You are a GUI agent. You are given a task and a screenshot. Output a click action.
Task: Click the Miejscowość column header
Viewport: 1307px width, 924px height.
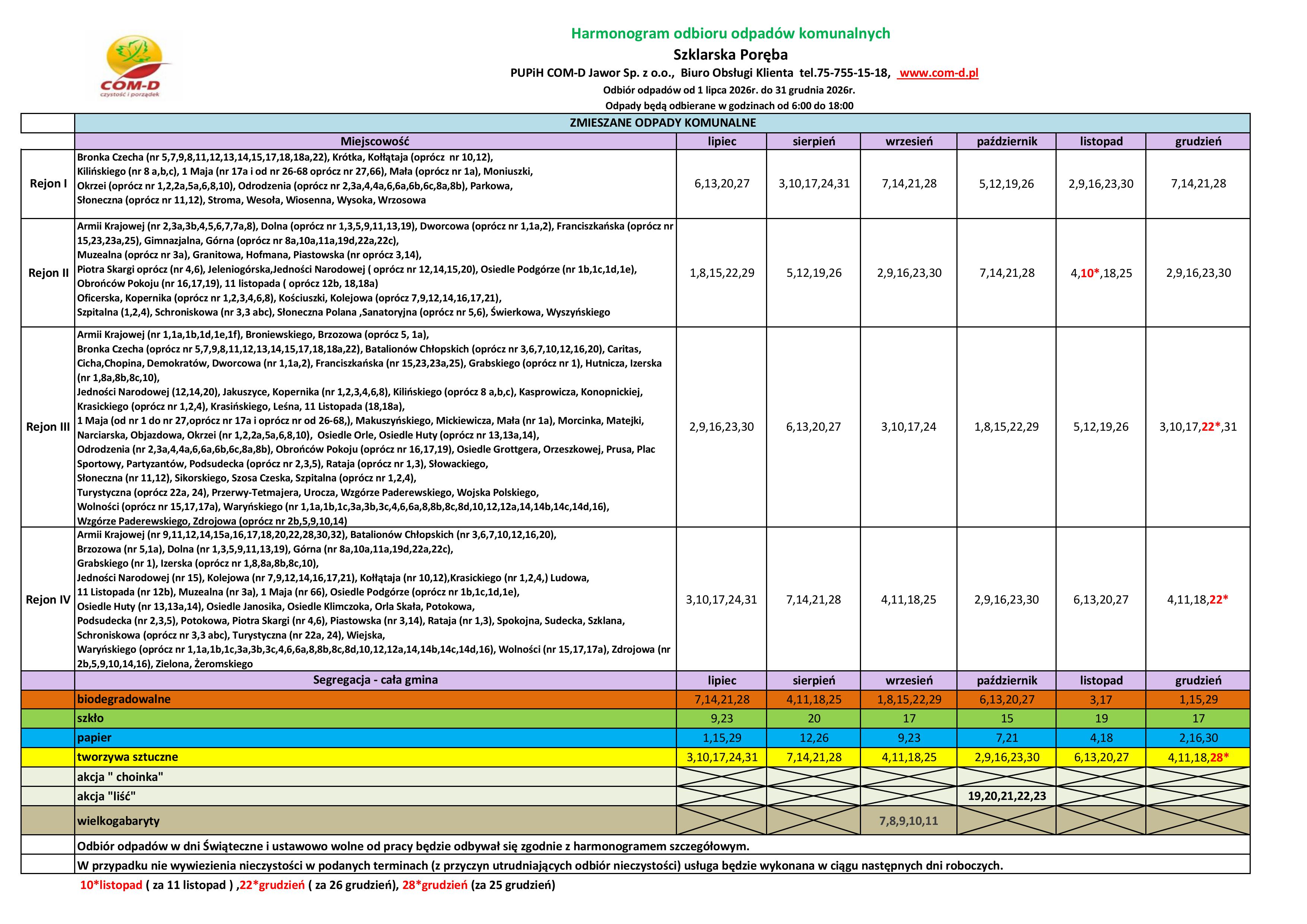(375, 141)
